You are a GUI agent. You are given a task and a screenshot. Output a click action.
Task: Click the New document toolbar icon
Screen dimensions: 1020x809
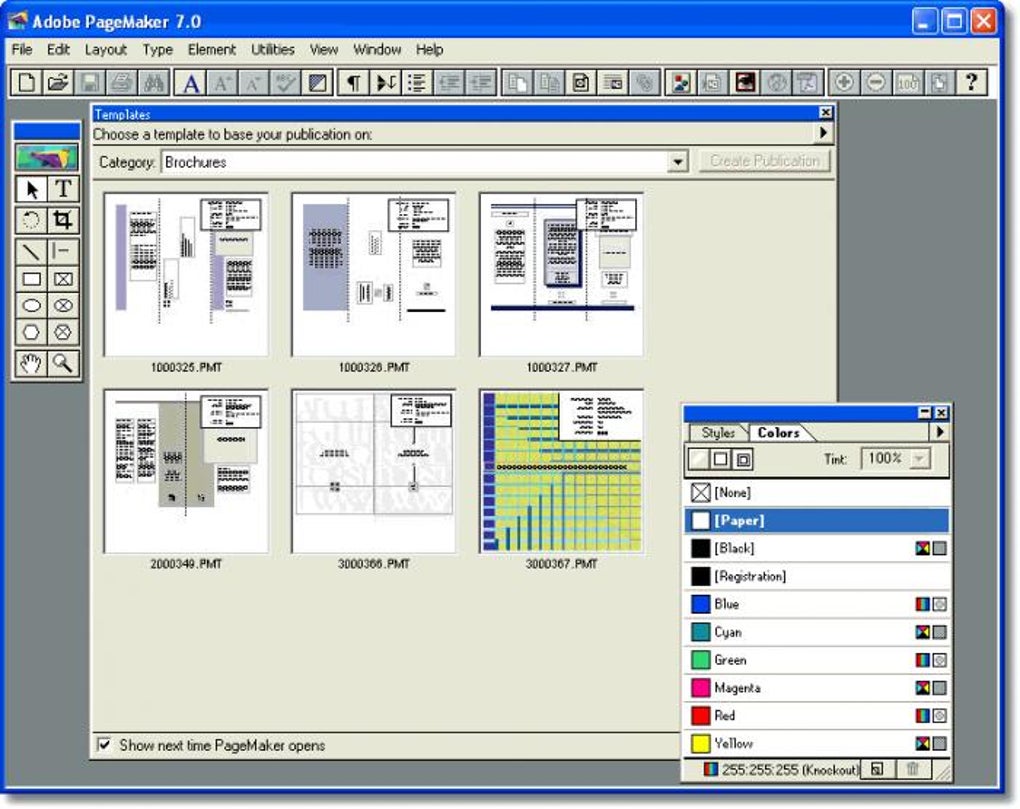(27, 83)
